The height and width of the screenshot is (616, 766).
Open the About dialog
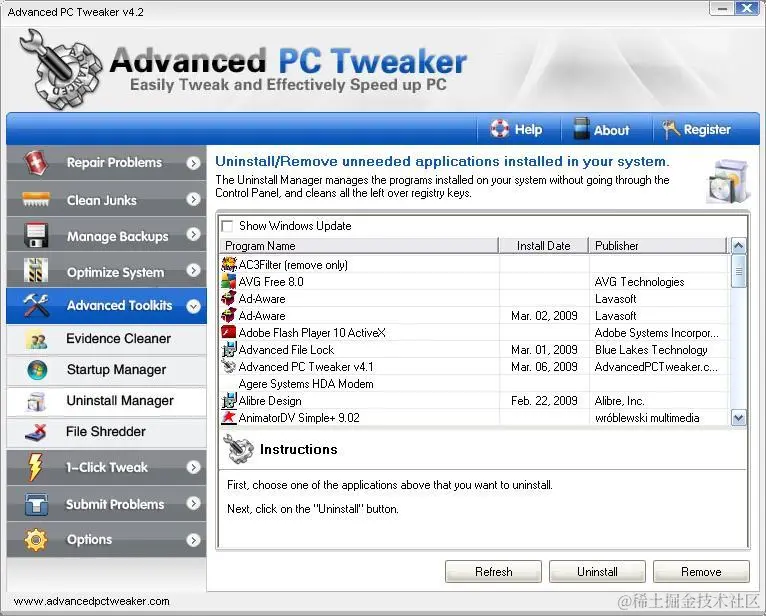pos(601,129)
